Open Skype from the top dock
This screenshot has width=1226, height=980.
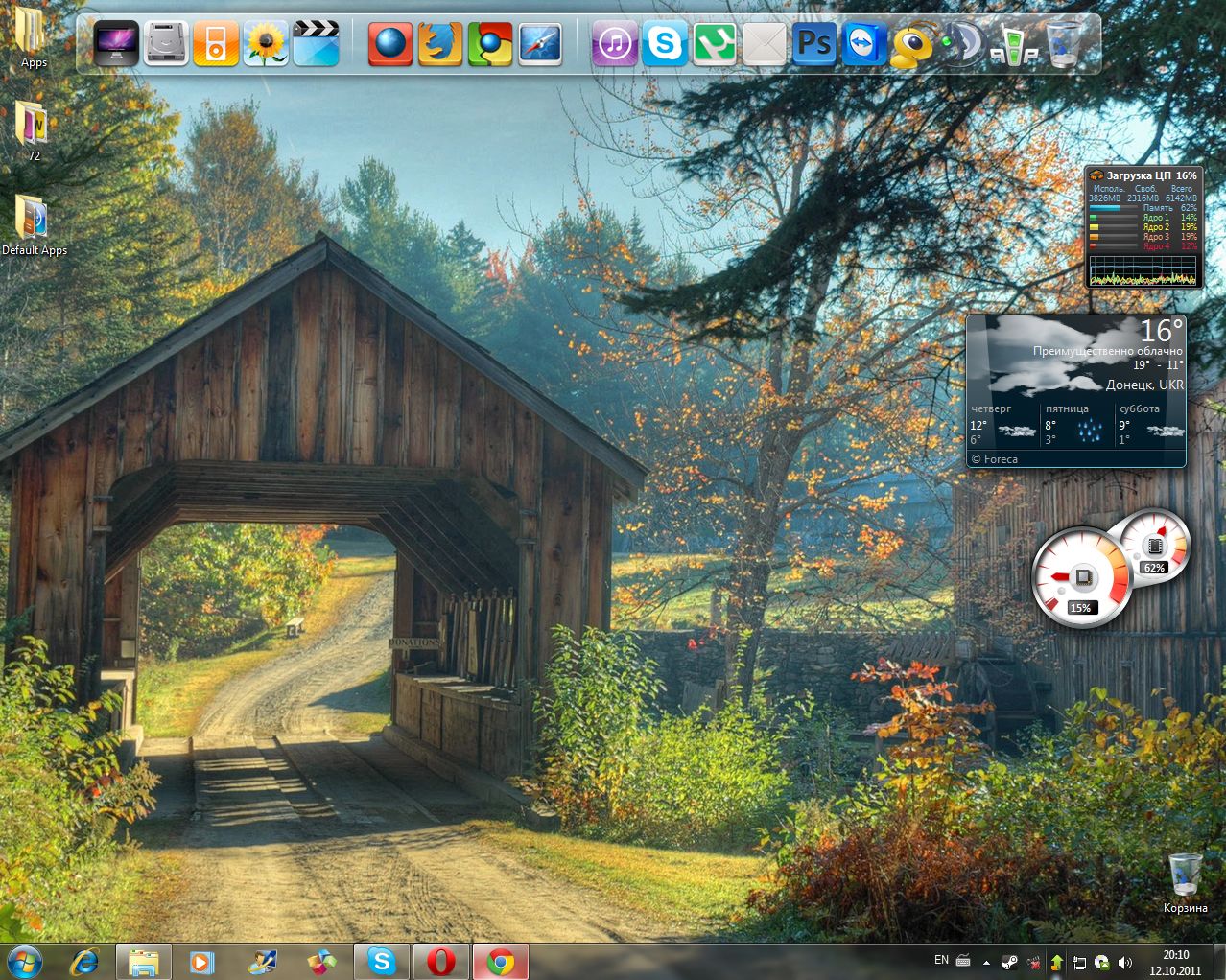[x=665, y=44]
